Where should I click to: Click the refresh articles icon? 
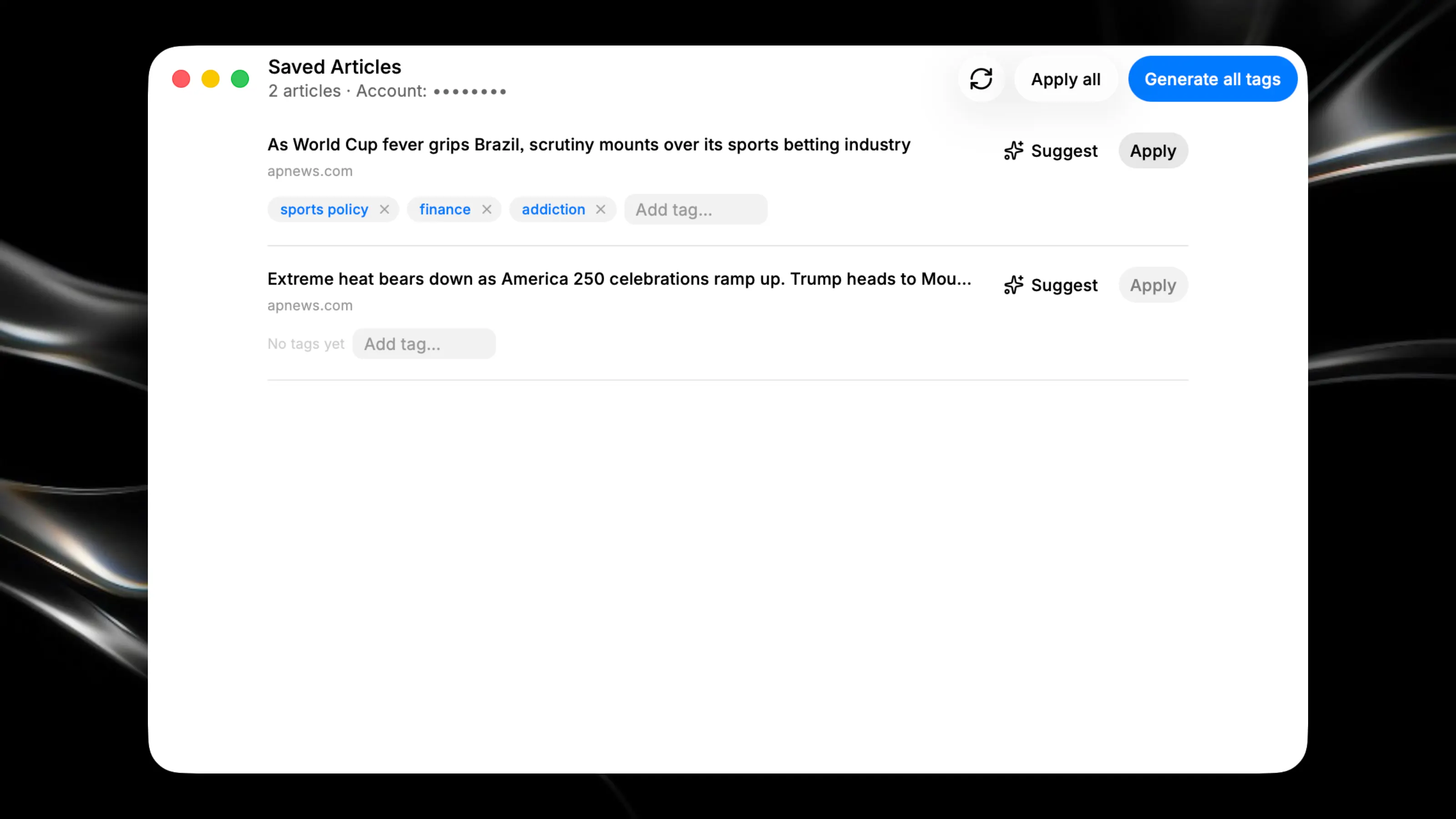coord(981,79)
